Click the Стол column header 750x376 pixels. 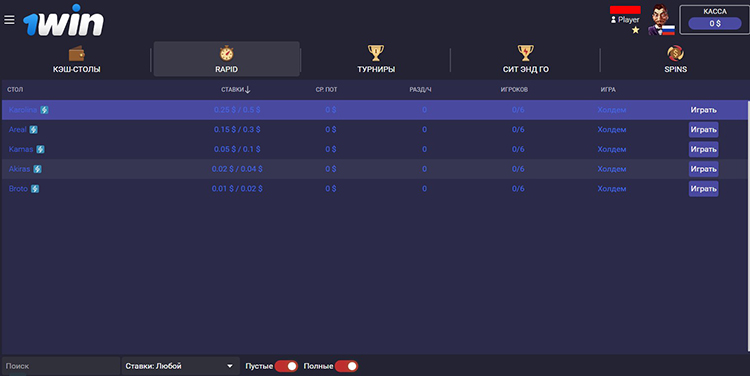15,89
